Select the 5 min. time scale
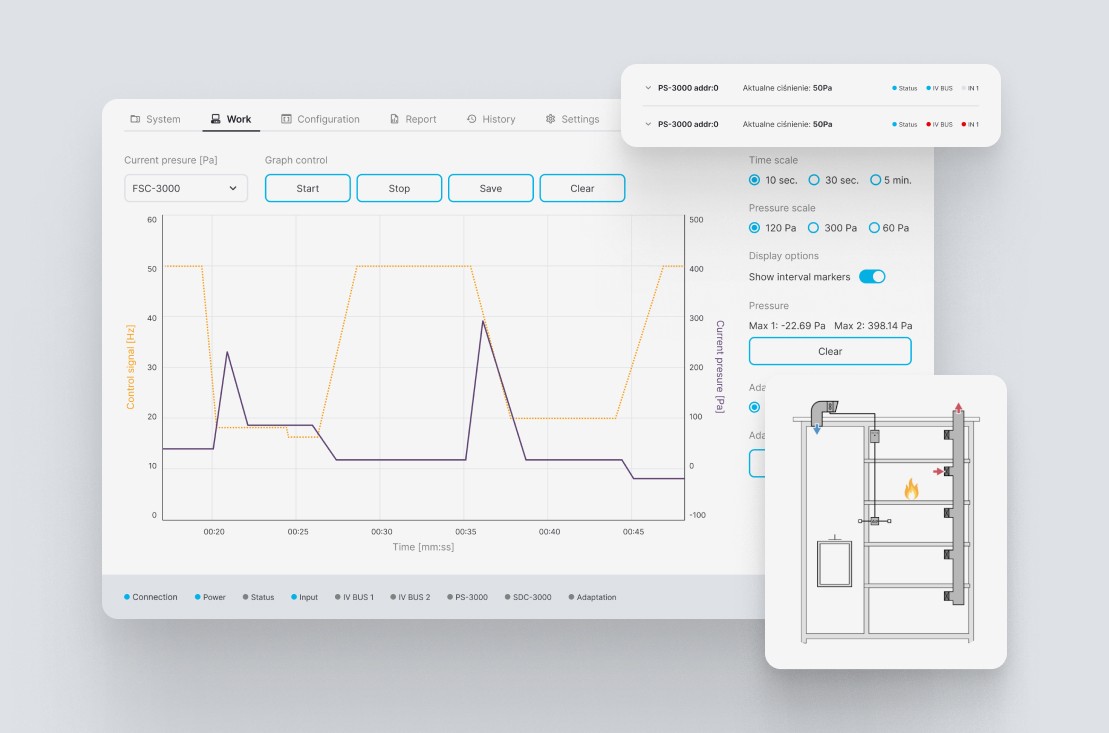Image resolution: width=1109 pixels, height=733 pixels. tap(876, 180)
